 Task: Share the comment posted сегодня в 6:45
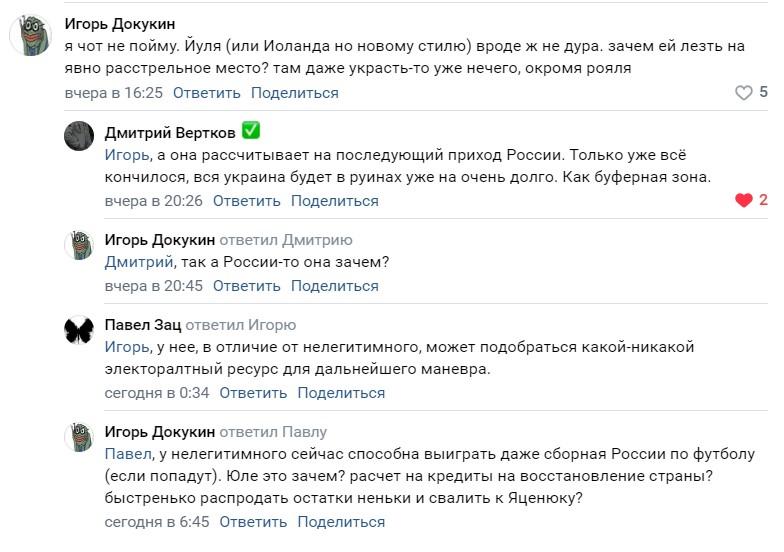(341, 522)
